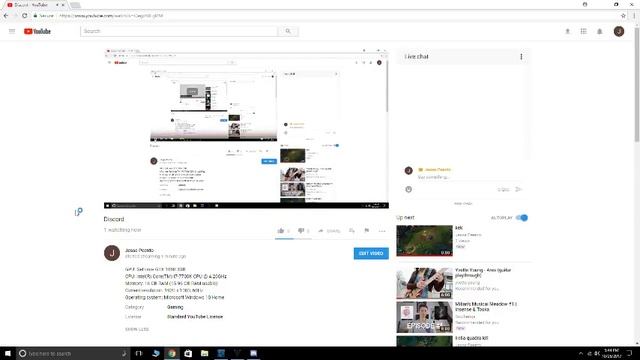Image resolution: width=640 pixels, height=360 pixels.
Task: Open the notifications bell
Action: coord(600,31)
